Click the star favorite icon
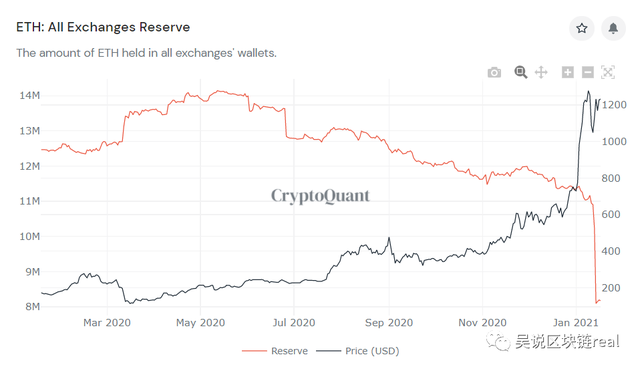 point(582,28)
